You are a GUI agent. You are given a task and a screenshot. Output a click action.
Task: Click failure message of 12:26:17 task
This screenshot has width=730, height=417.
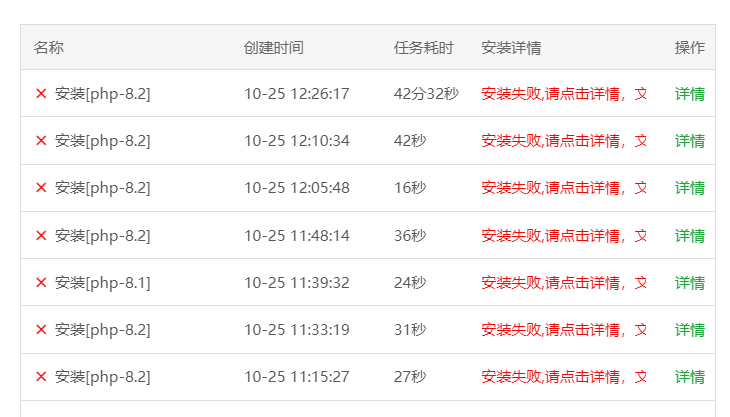pos(564,94)
